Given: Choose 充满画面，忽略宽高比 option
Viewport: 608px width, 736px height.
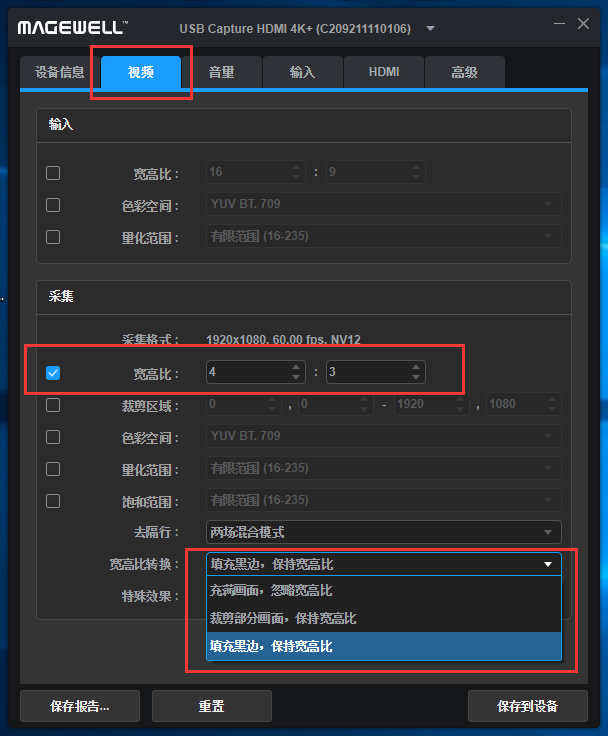Looking at the screenshot, I should point(384,590).
